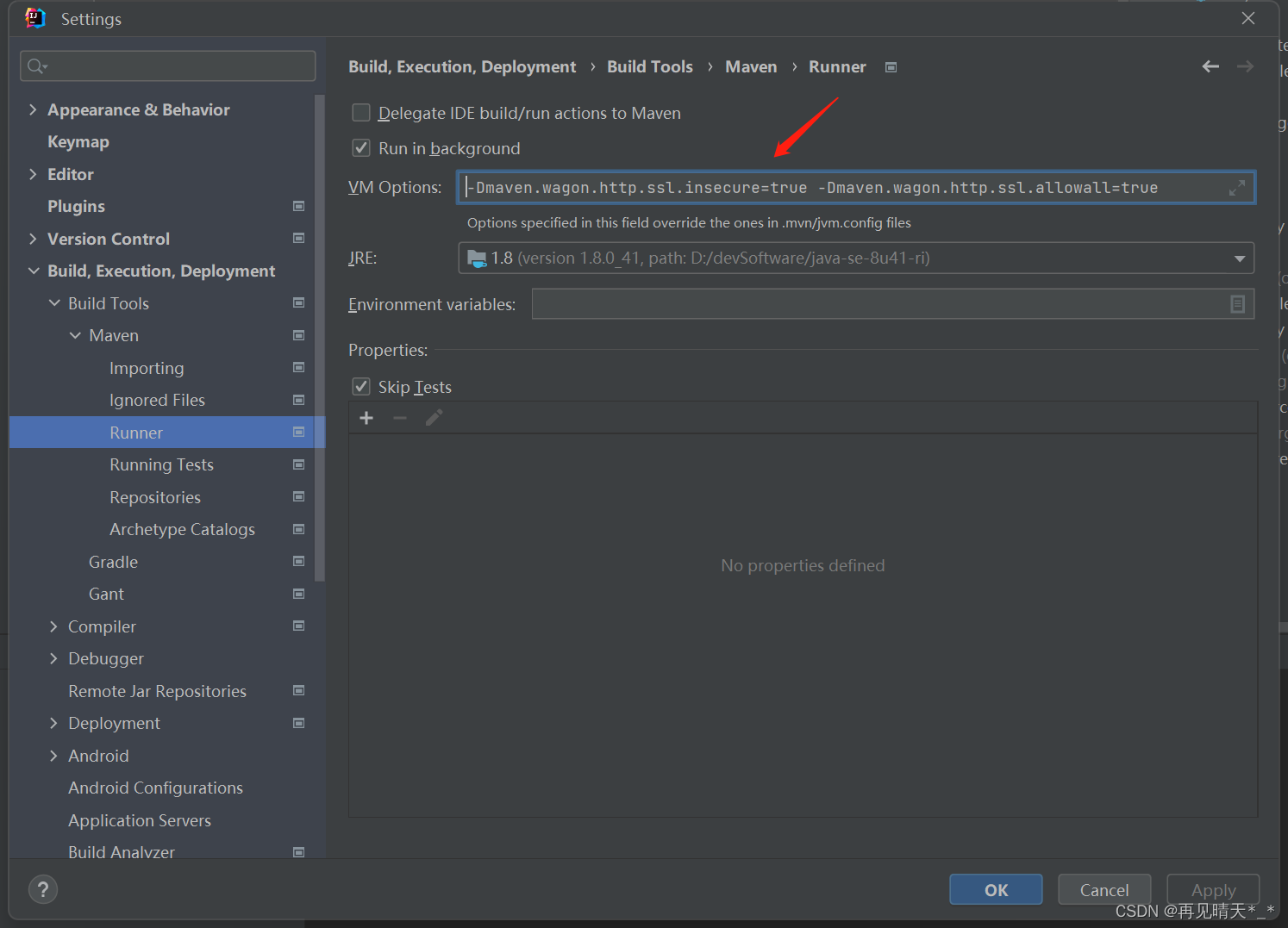Click the Cancel button

coord(1104,889)
